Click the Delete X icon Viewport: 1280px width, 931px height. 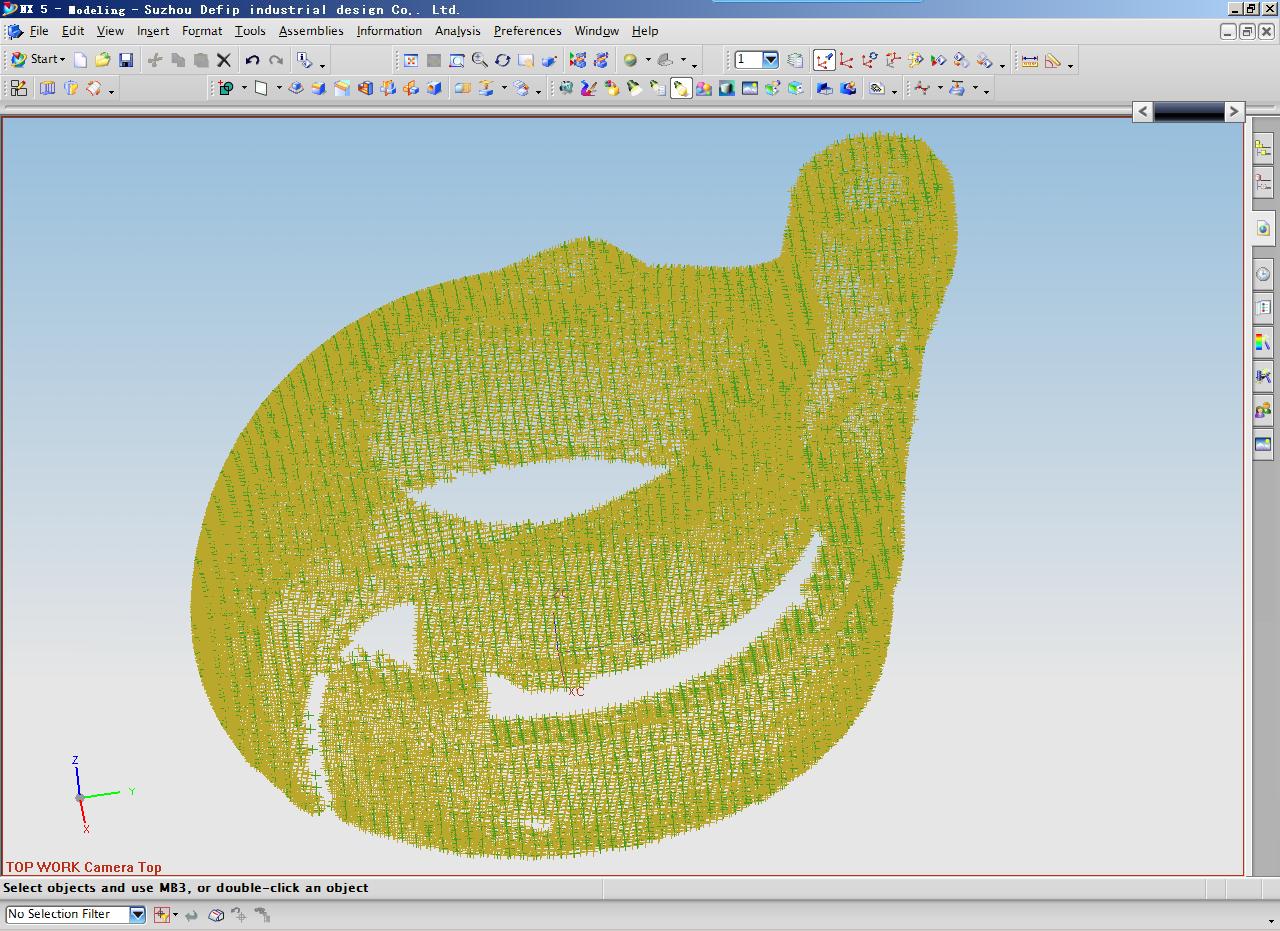(224, 60)
